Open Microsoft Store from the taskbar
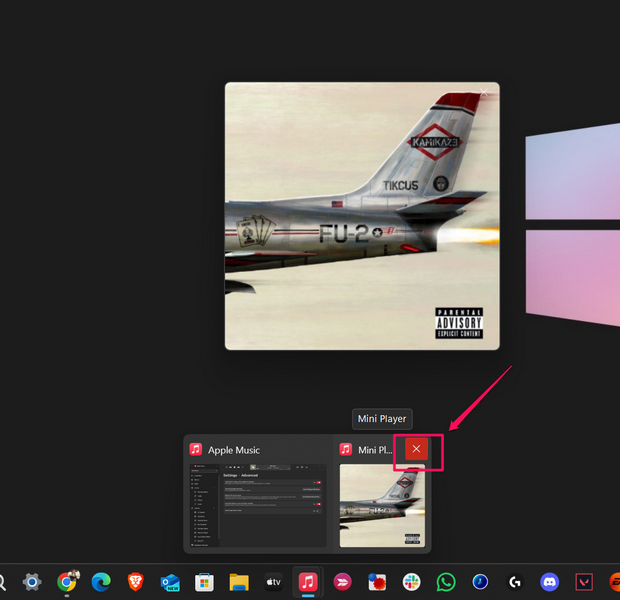The width and height of the screenshot is (620, 600). tap(204, 582)
